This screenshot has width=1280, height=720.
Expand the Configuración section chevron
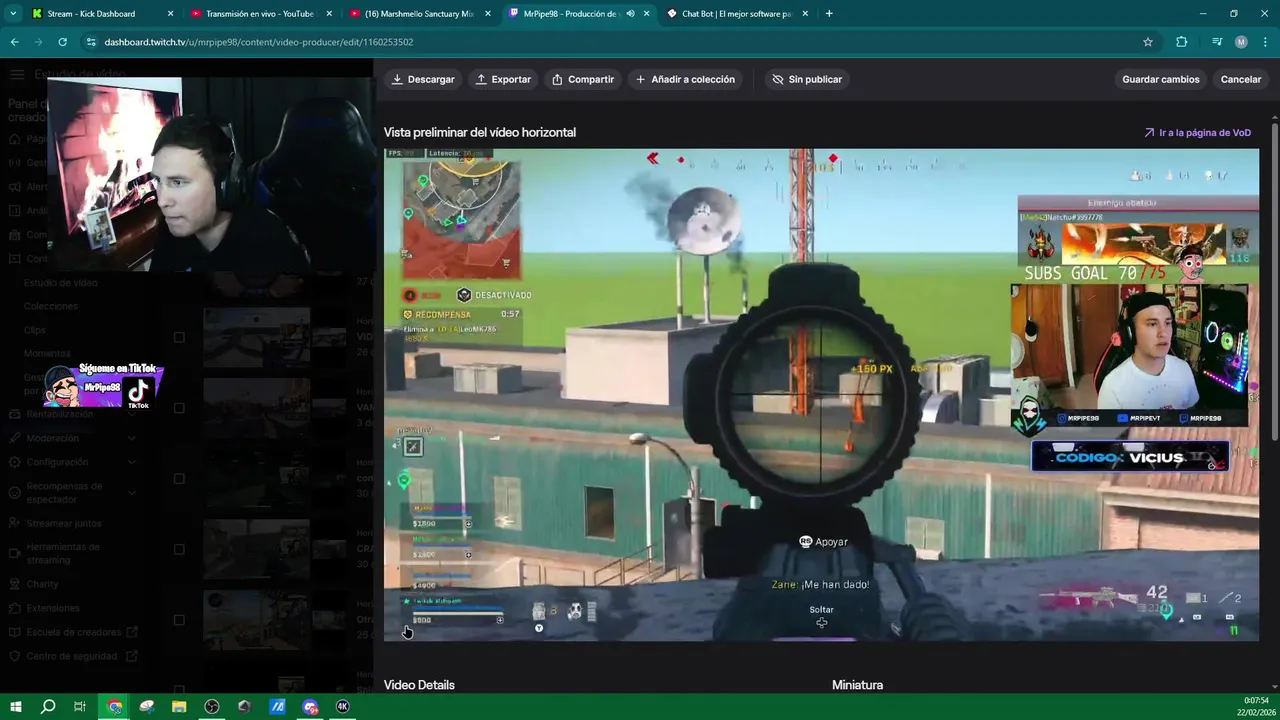tap(132, 462)
